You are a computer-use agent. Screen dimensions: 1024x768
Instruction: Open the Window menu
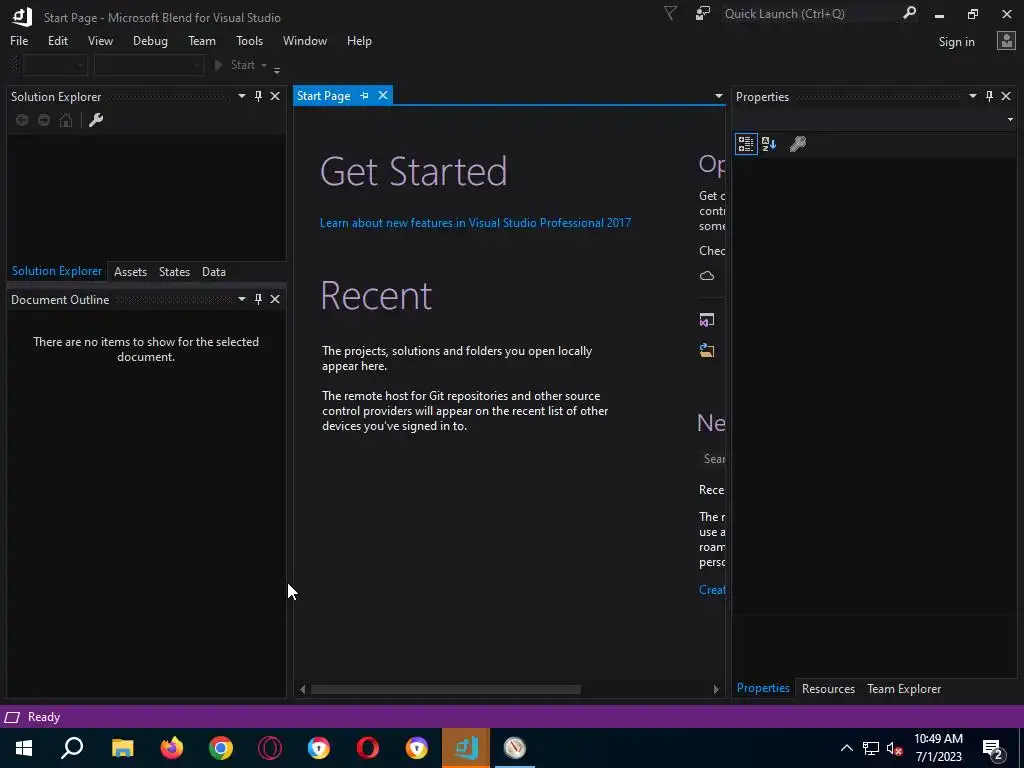click(x=304, y=40)
